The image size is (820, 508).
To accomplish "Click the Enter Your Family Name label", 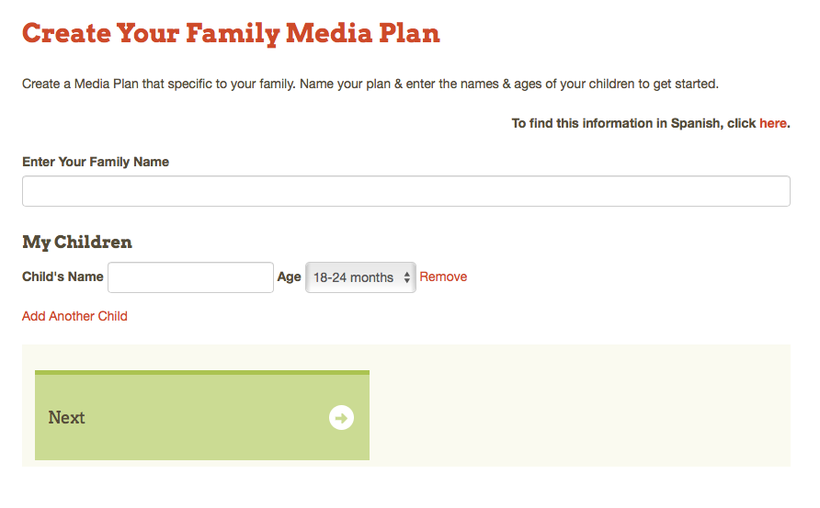I will [x=95, y=162].
